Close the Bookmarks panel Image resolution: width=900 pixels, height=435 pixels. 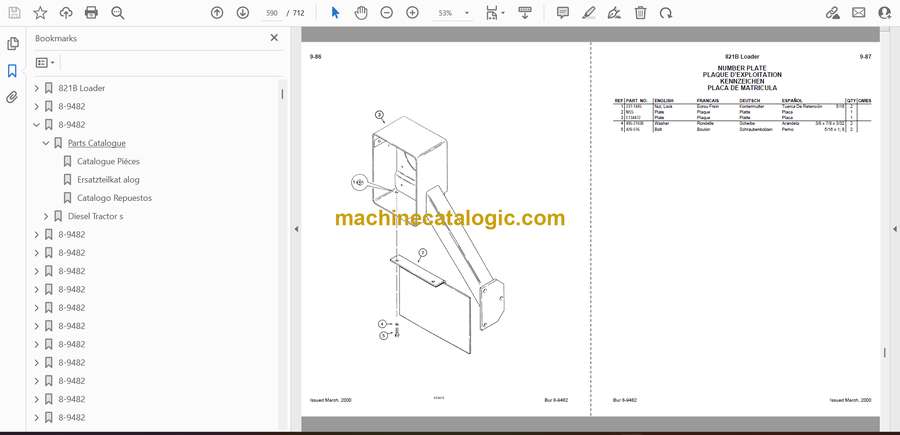[274, 38]
